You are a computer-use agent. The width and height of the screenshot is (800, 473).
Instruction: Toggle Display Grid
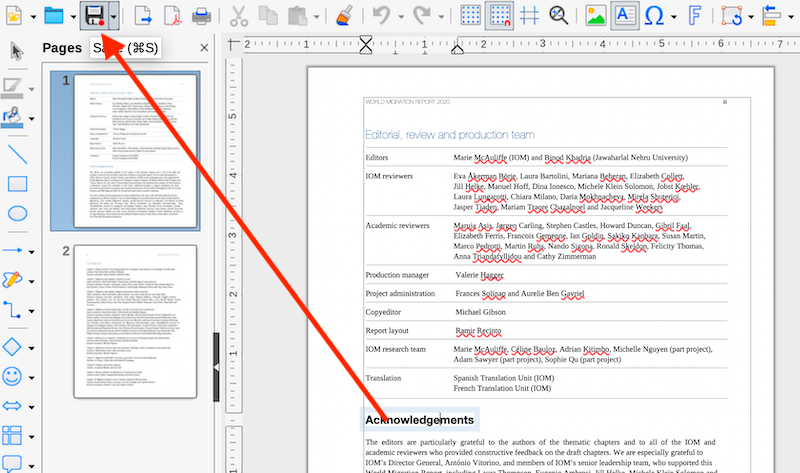tap(470, 15)
